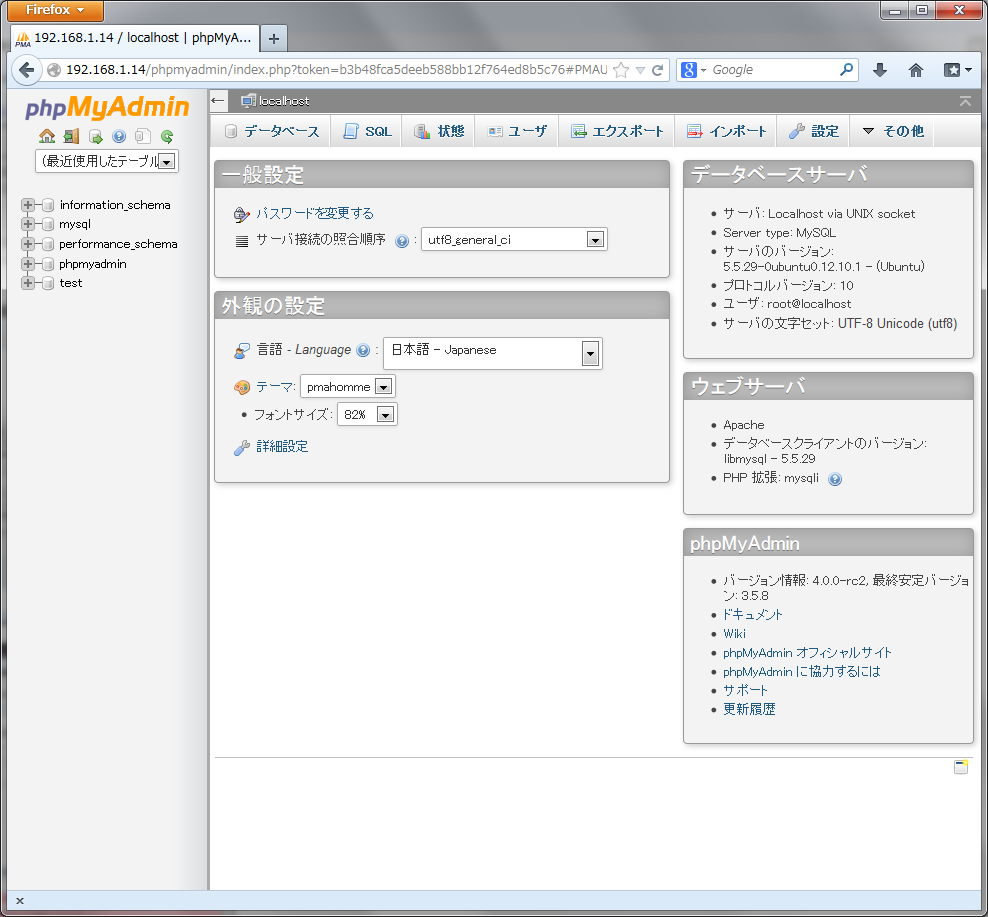Screen dimensions: 988x917
Task: Reload the page using the address bar refresh icon
Action: [x=657, y=70]
